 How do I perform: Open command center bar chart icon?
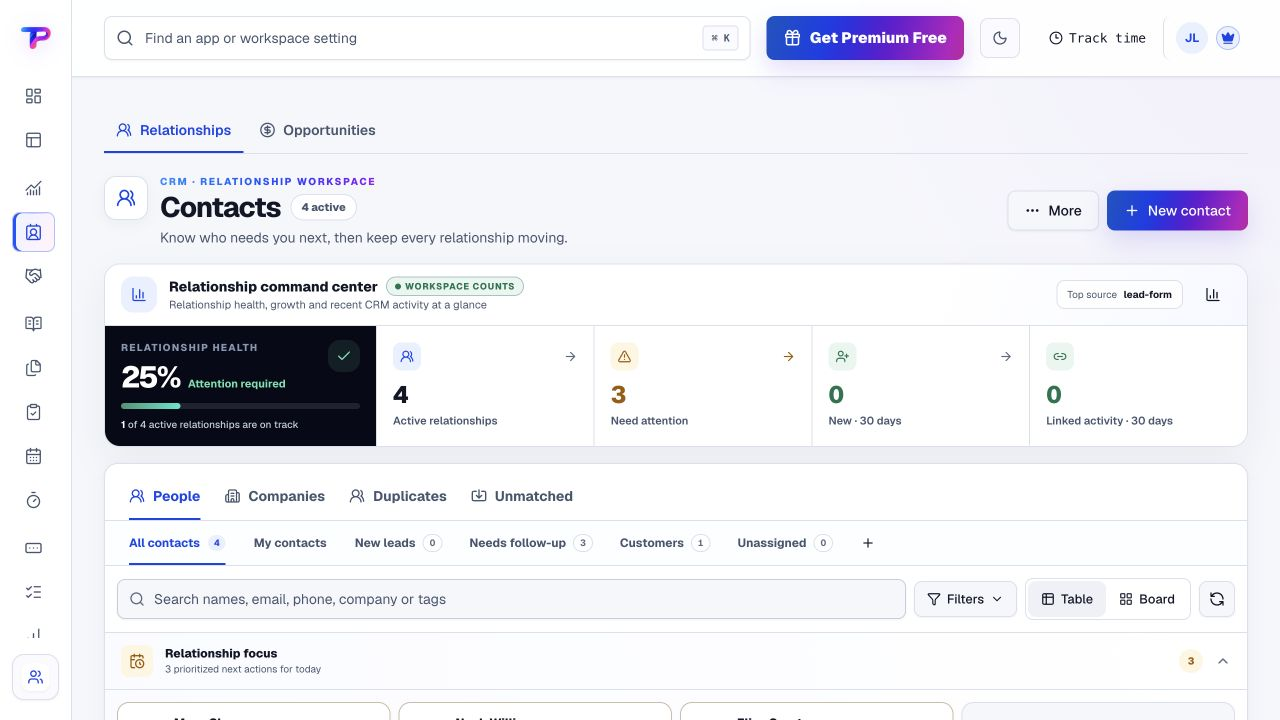pyautogui.click(x=1212, y=295)
